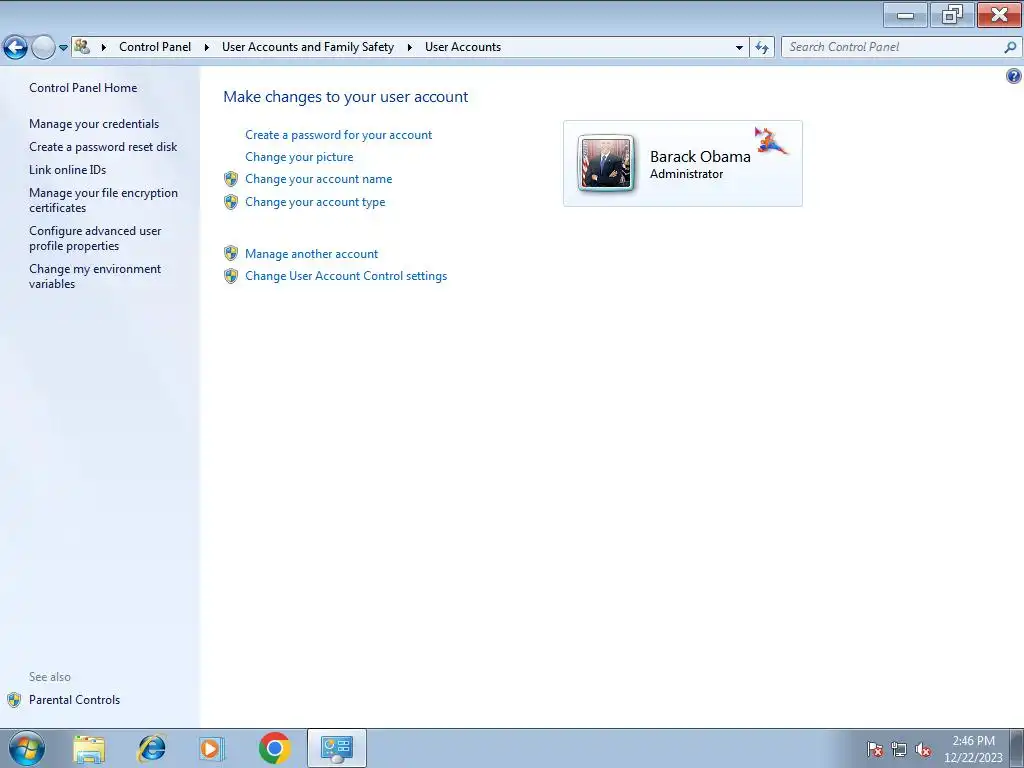Click Change your account type link
Image resolution: width=1024 pixels, height=768 pixels.
tap(315, 202)
